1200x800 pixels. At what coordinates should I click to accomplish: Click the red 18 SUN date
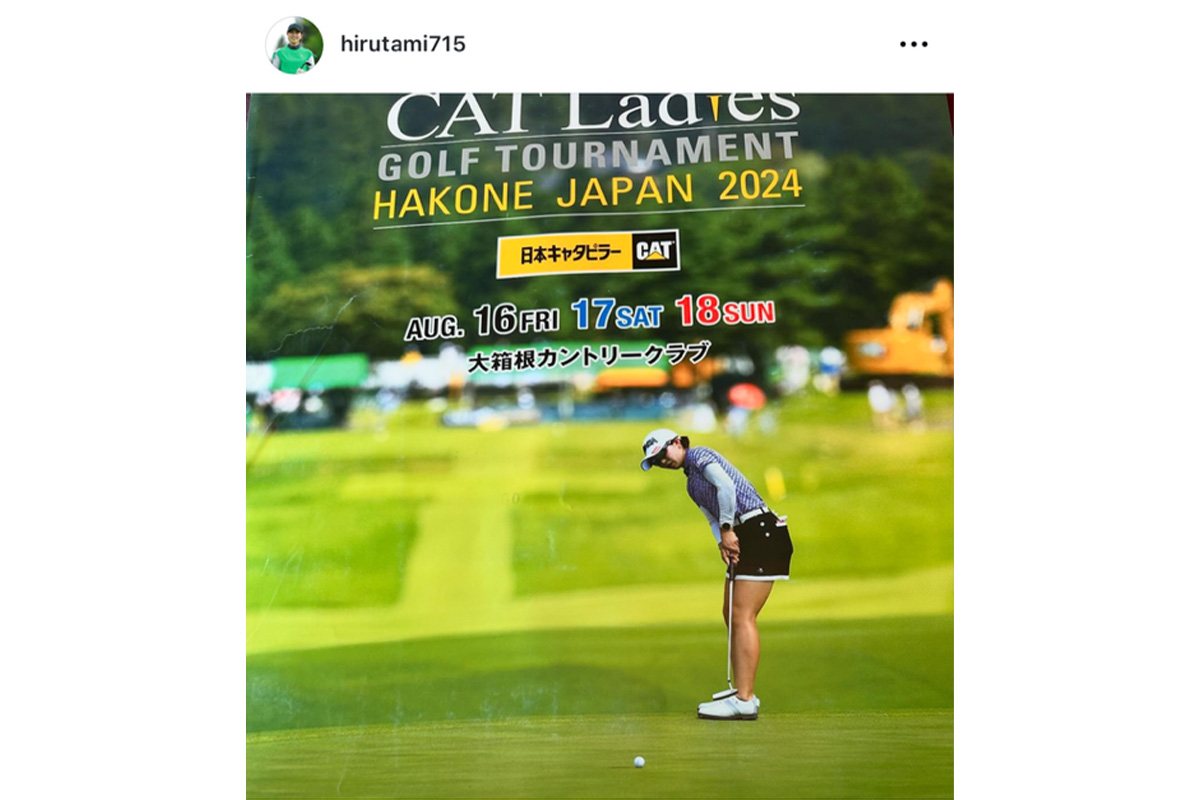(x=725, y=311)
